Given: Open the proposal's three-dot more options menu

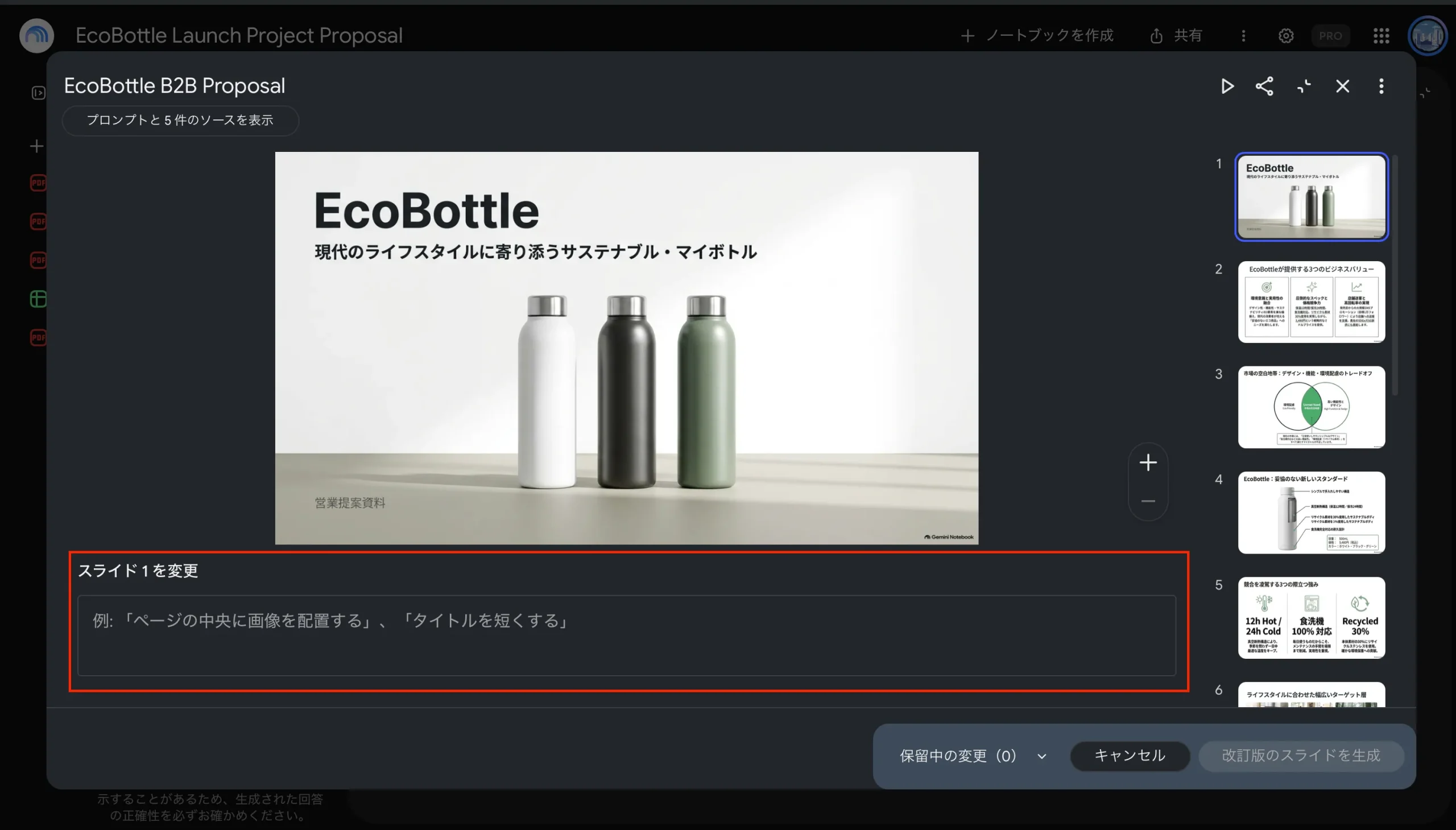Looking at the screenshot, I should pyautogui.click(x=1381, y=86).
